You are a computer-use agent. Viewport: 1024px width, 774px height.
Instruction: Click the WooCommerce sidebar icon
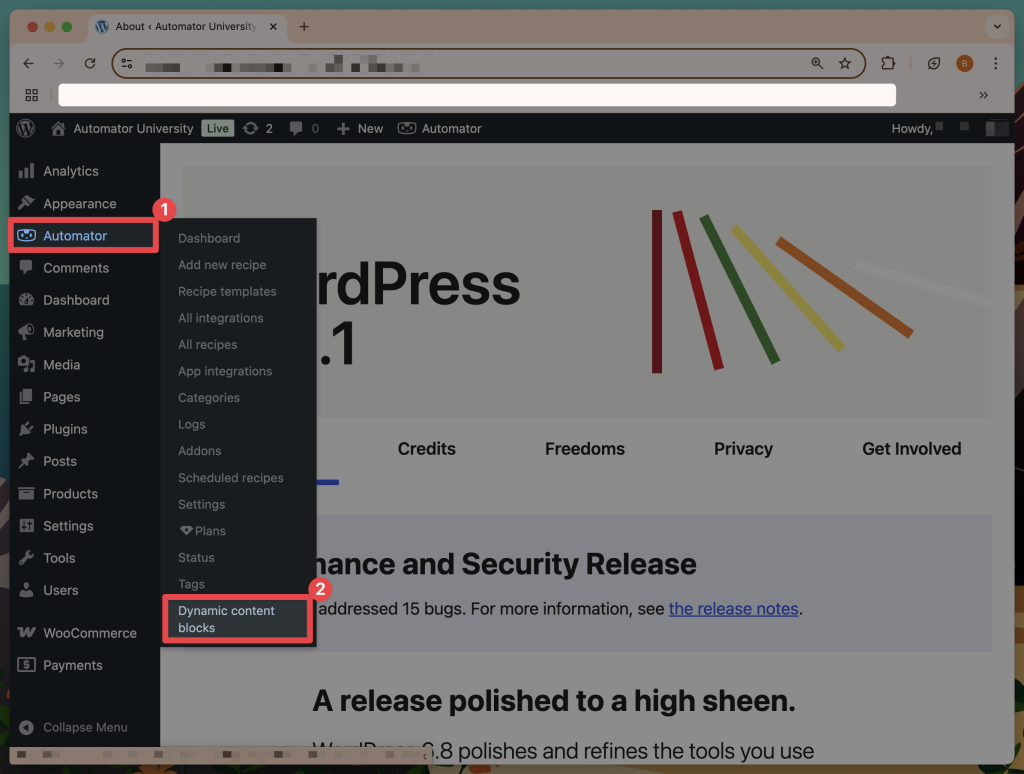[x=27, y=632]
